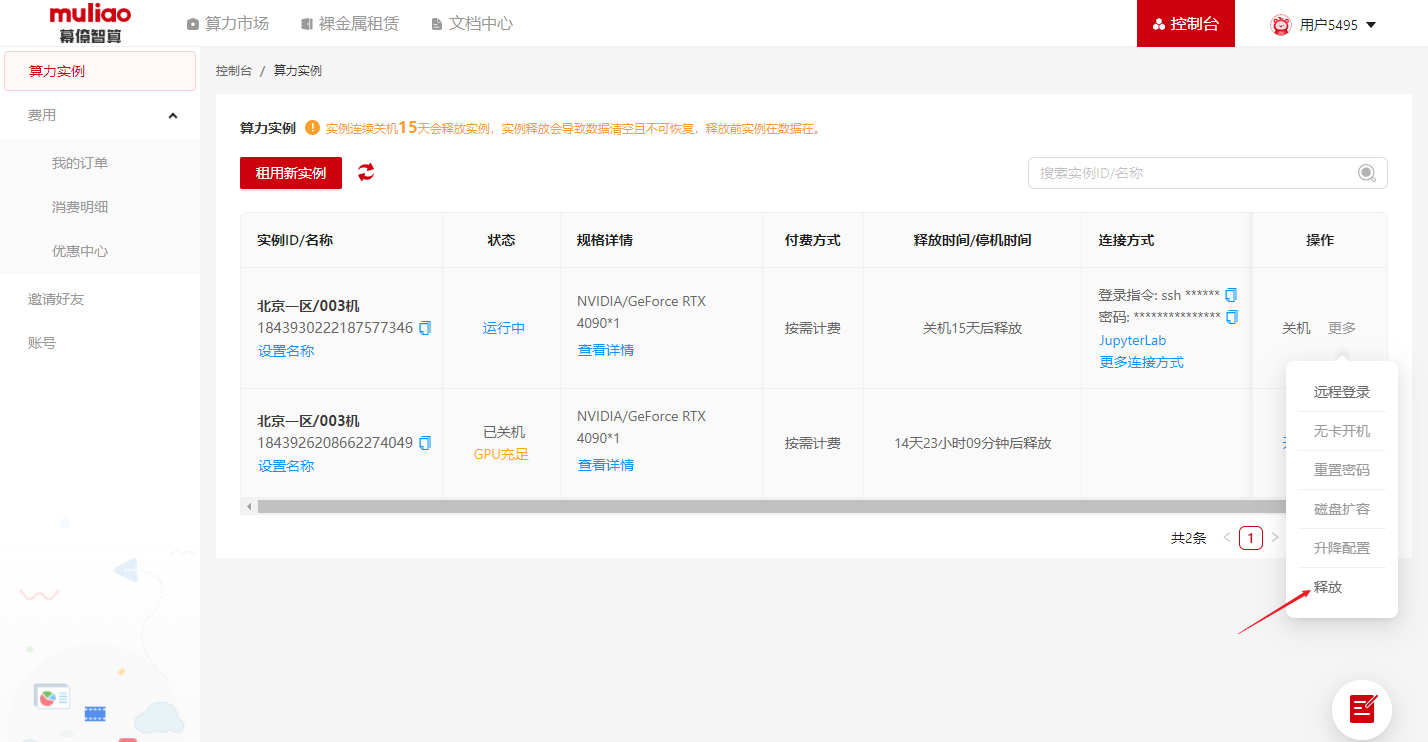1428x742 pixels.
Task: Select 重置密码 from the menu
Action: tap(1341, 470)
